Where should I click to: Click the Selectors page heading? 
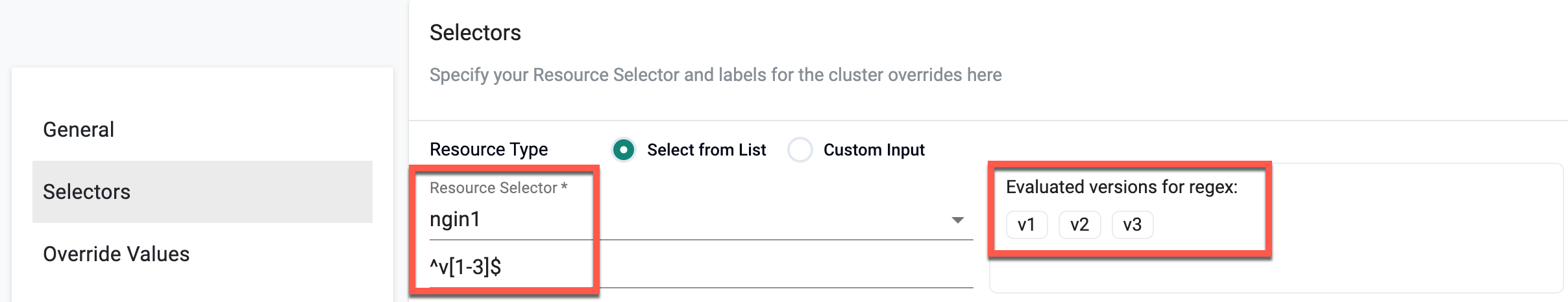[x=475, y=32]
